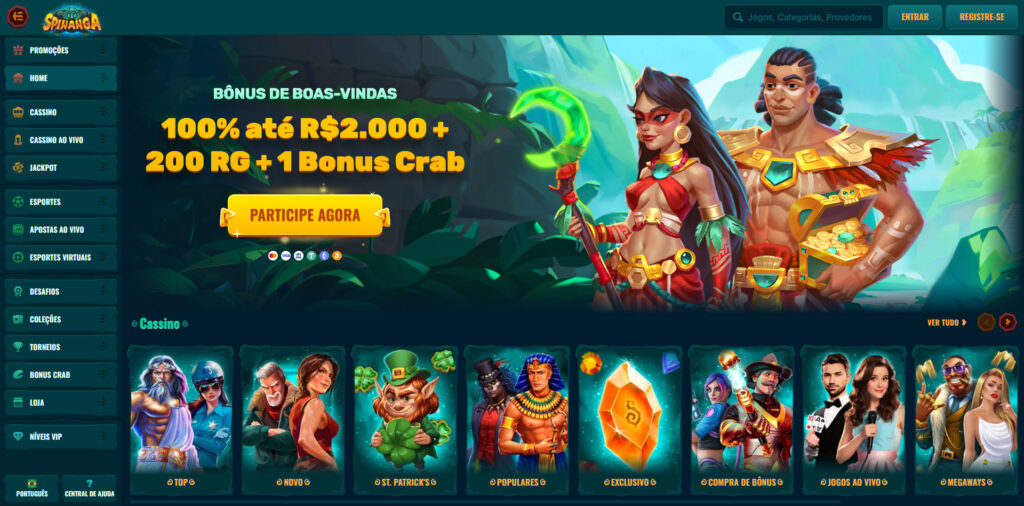This screenshot has height=506, width=1024.
Task: Select the Jackpot sidebar icon
Action: tap(18, 168)
